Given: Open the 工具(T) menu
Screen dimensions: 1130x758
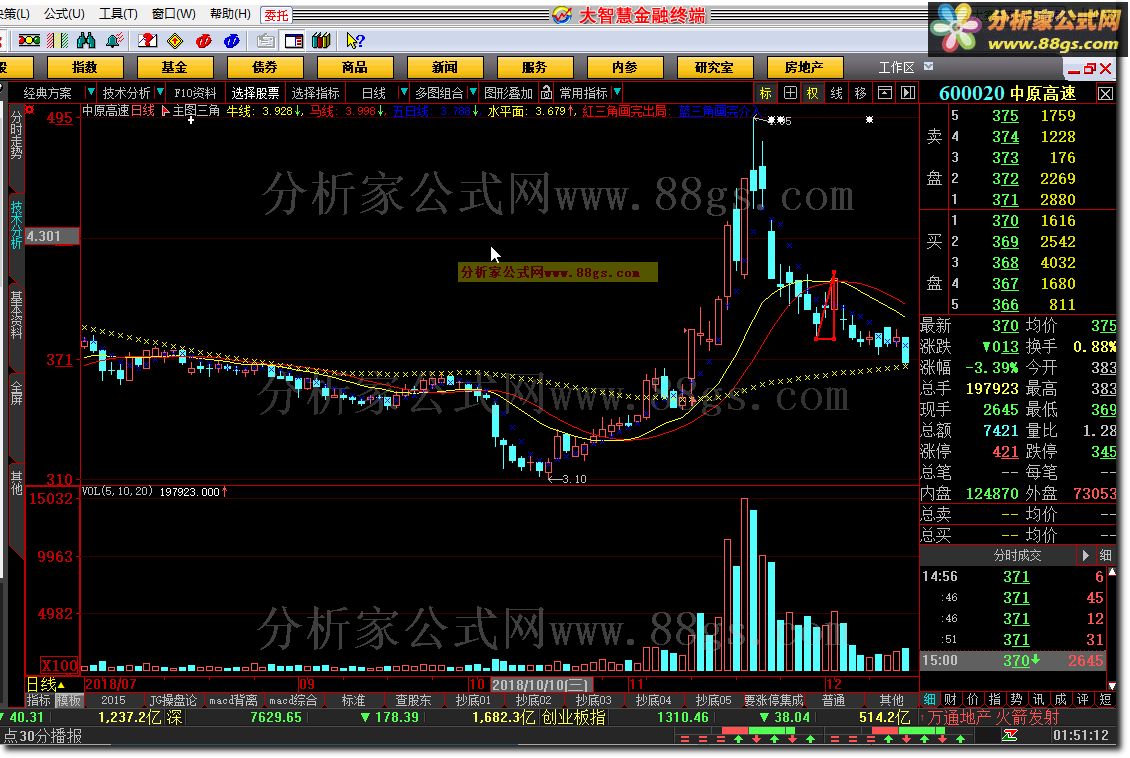Looking at the screenshot, I should (118, 14).
